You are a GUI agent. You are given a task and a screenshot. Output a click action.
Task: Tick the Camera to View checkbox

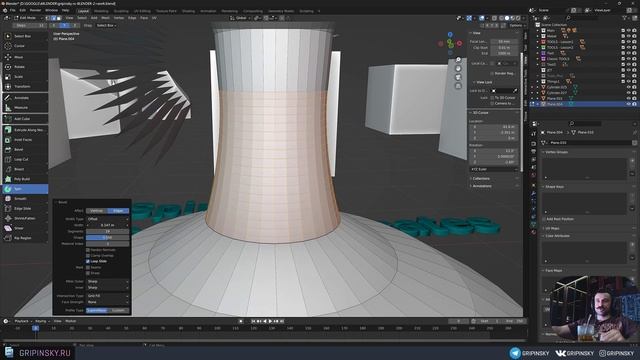pos(492,104)
